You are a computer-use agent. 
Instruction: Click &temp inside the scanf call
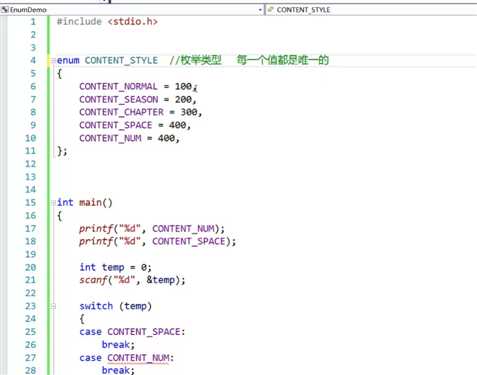161,280
